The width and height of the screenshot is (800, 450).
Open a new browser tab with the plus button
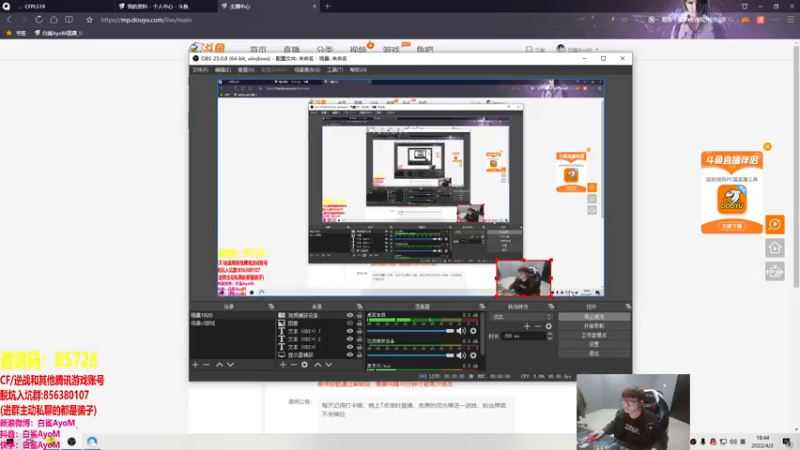point(328,6)
